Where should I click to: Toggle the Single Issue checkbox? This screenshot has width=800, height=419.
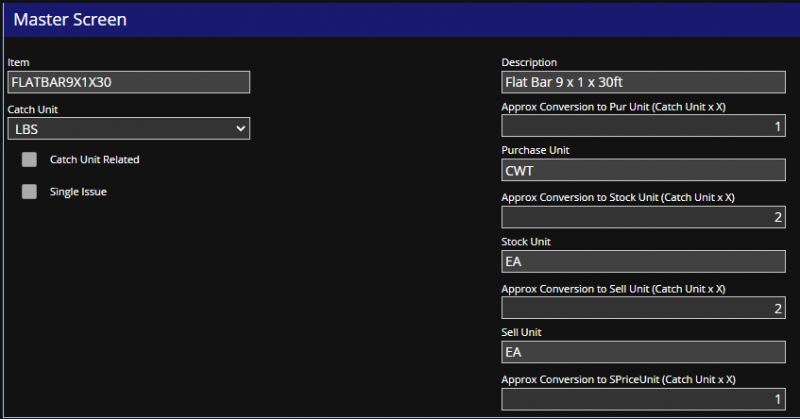[29, 191]
